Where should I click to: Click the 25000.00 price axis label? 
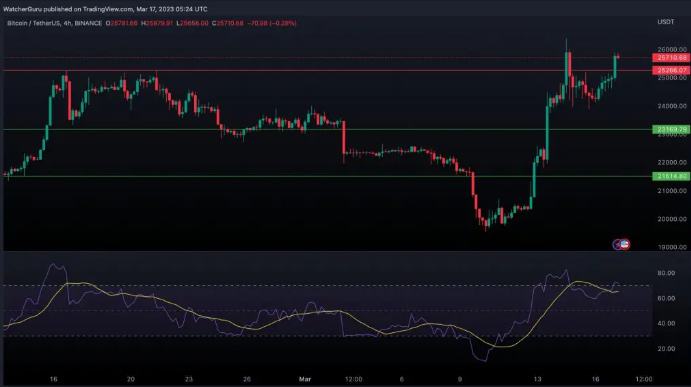point(672,78)
